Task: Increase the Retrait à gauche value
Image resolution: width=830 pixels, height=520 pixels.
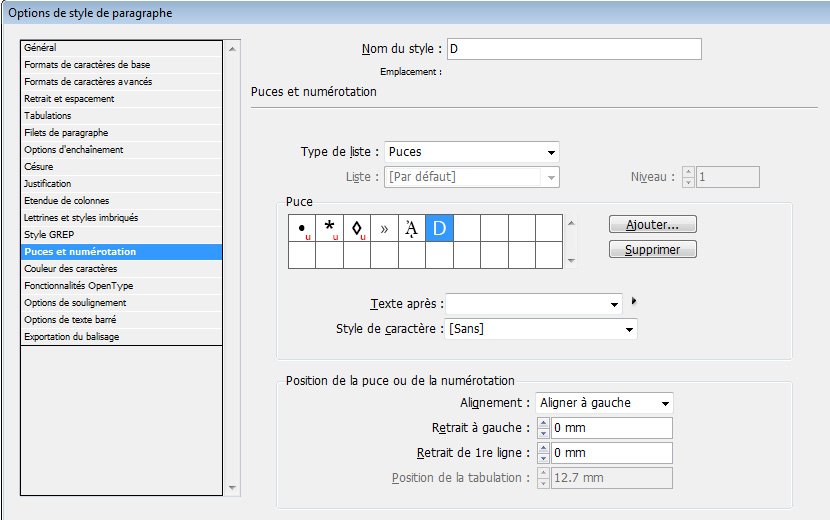Action: 544,424
